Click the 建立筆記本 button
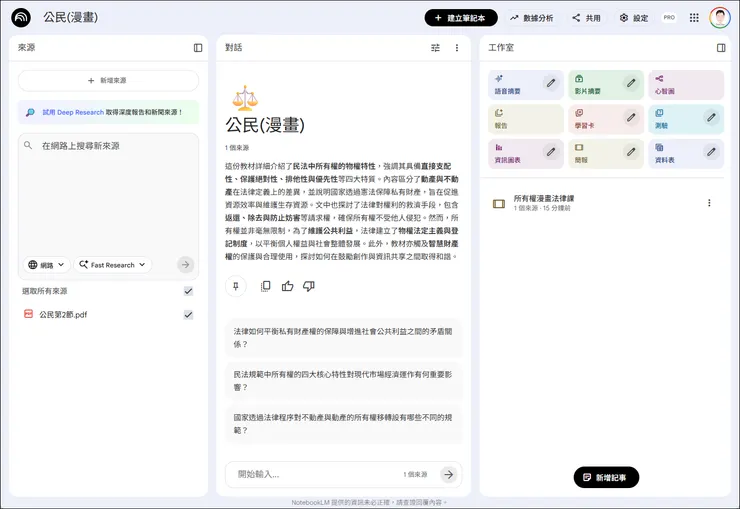The height and width of the screenshot is (509, 740). coord(461,18)
